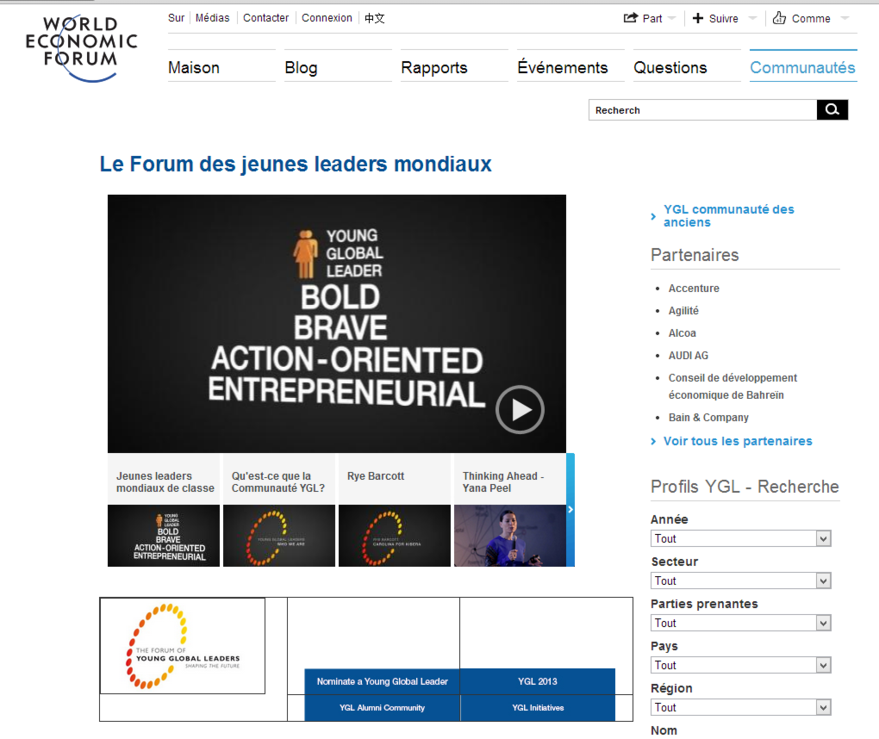The height and width of the screenshot is (739, 879).
Task: Click the Profils YGL - Recherche heading
Action: pyautogui.click(x=744, y=487)
